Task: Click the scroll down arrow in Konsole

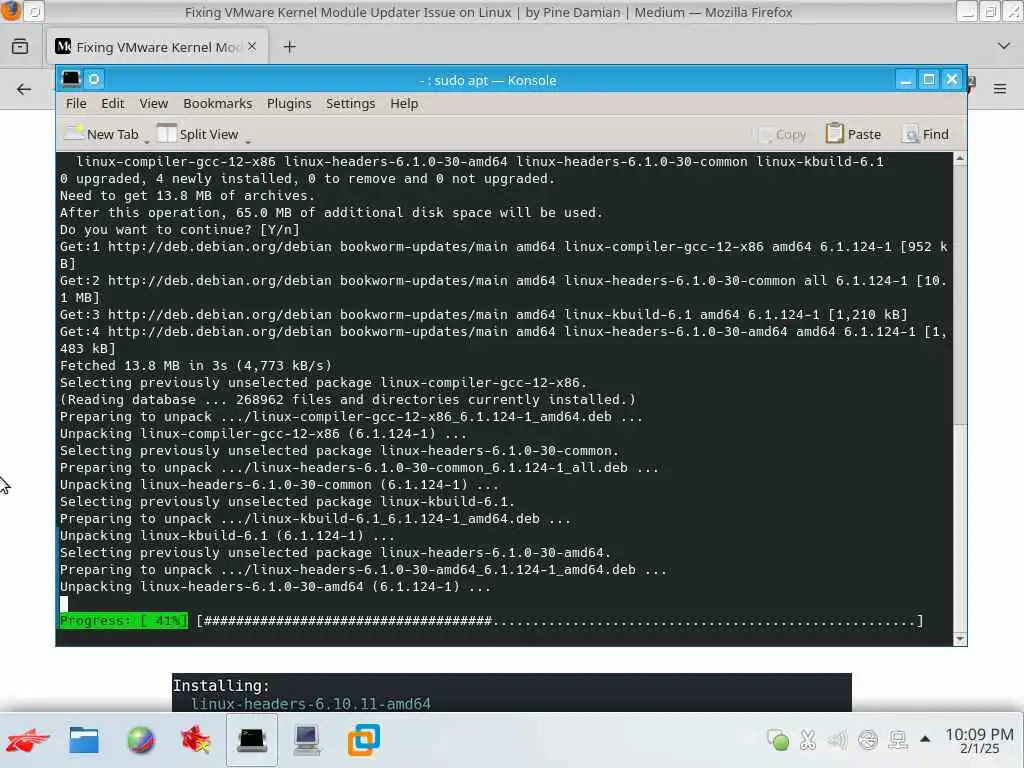Action: (x=959, y=639)
